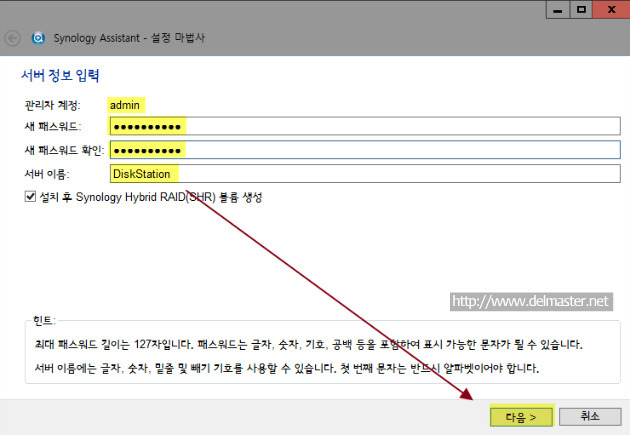Click the 서버 이름: label
630x435 pixels.
47,174
